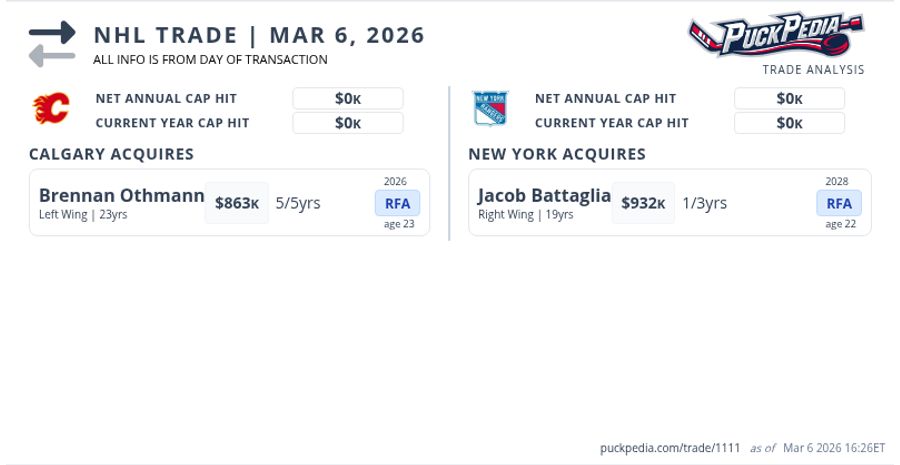Click Battaglia's RFA status badge

839,203
